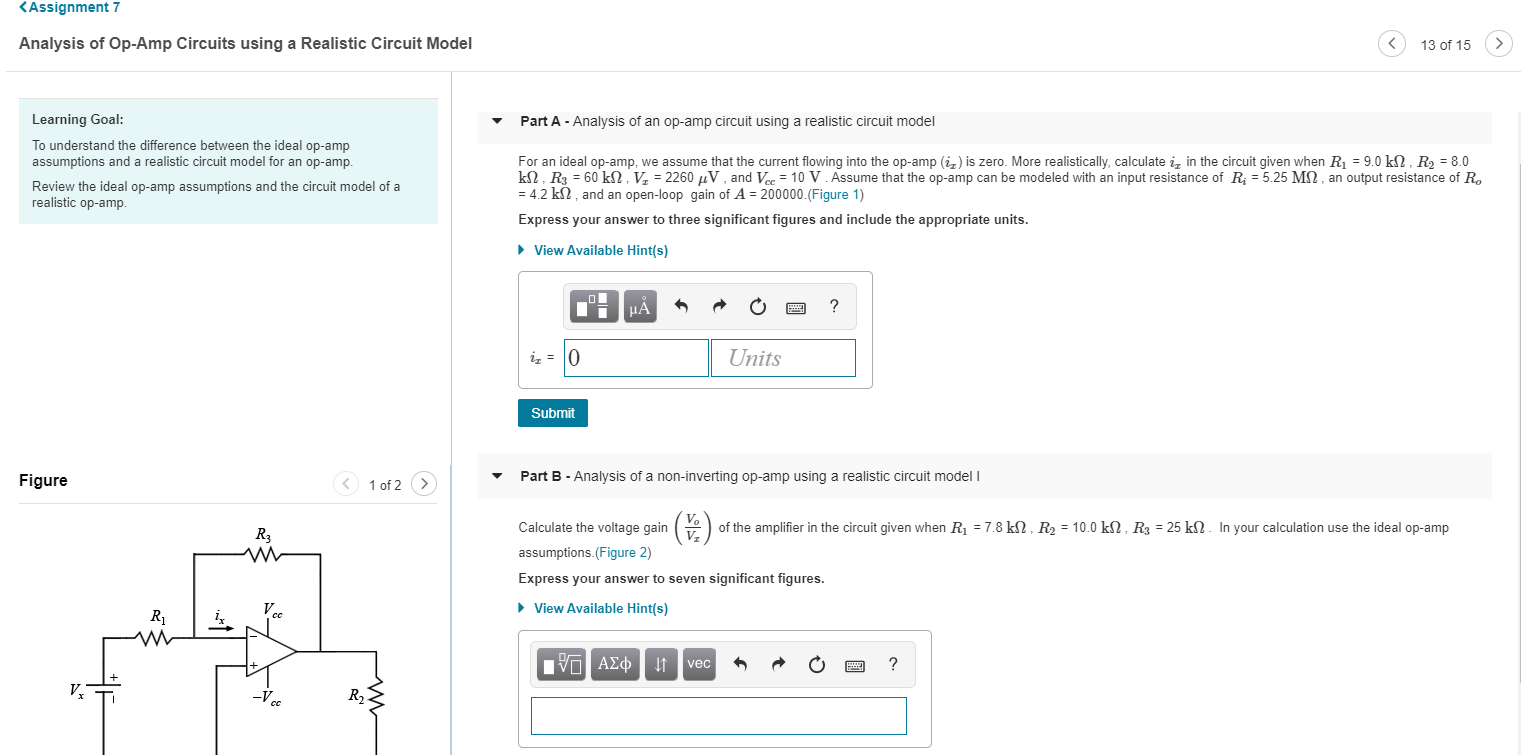Click the up-down arrow icon in Part B
1521x755 pixels.
pos(660,664)
